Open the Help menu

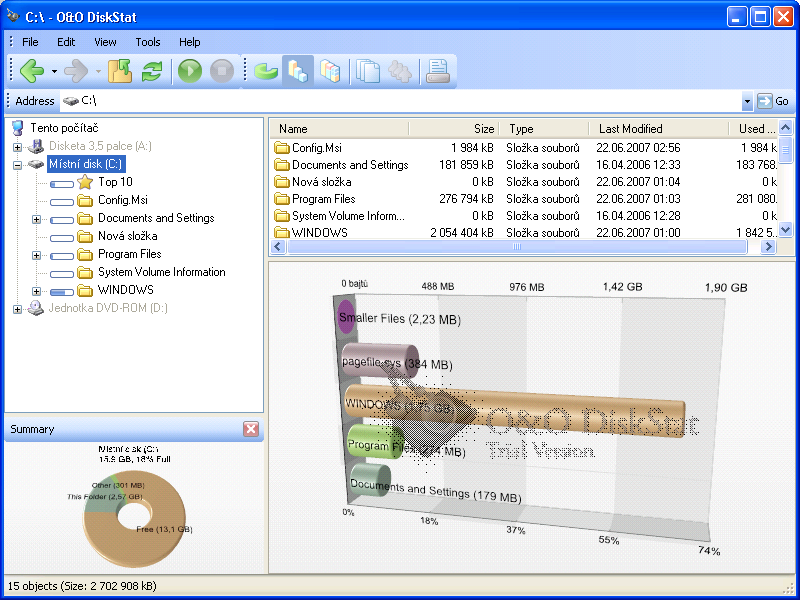[x=190, y=42]
